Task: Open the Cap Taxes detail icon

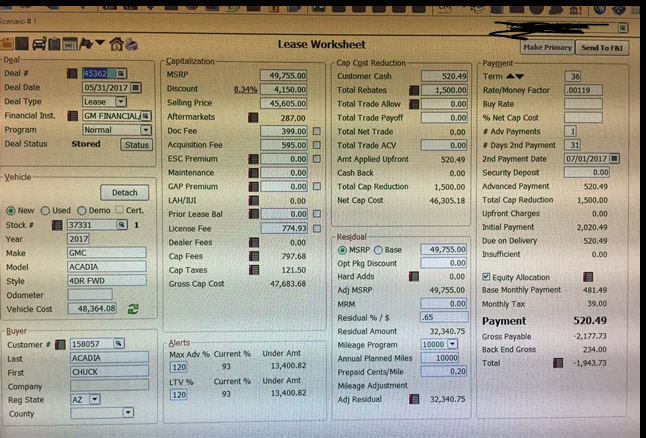Action: pyautogui.click(x=255, y=270)
